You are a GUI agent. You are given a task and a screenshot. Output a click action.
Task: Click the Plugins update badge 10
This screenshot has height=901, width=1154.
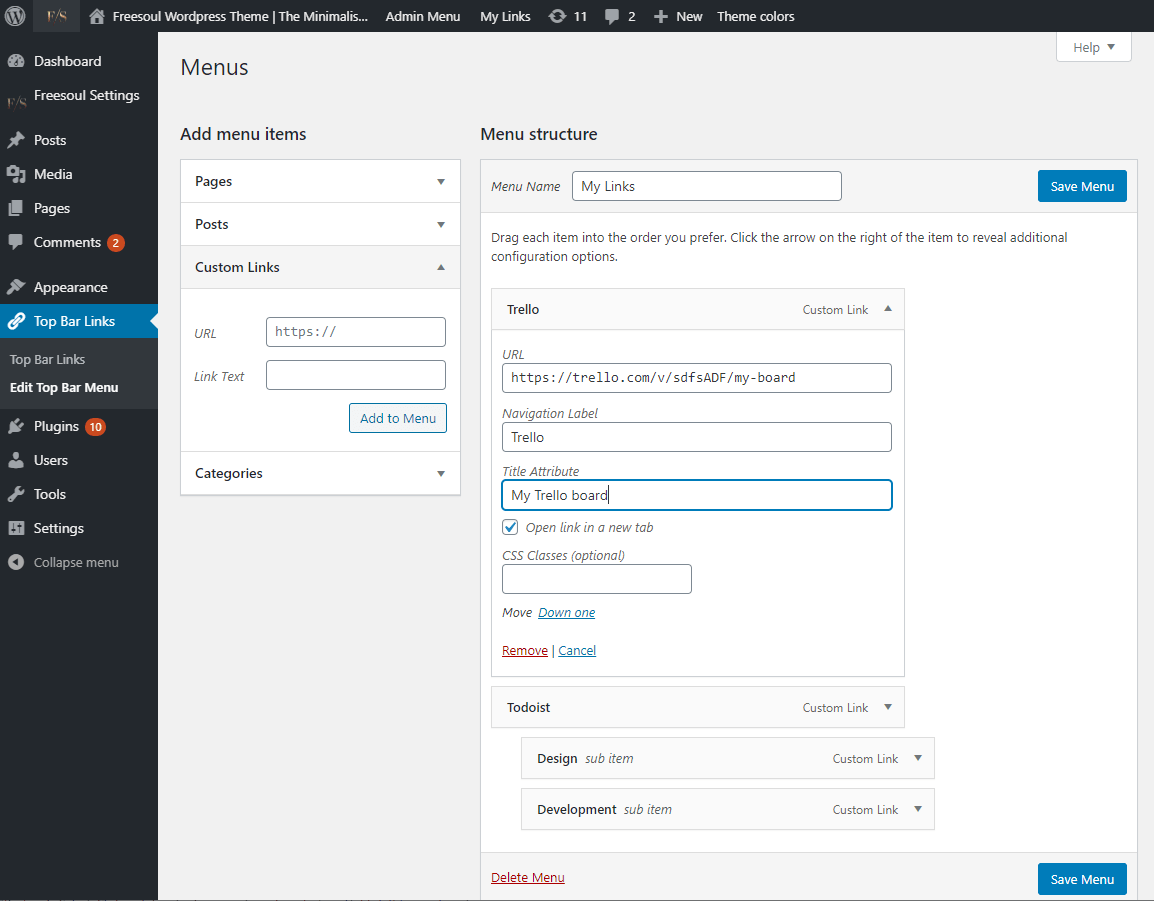(x=96, y=427)
